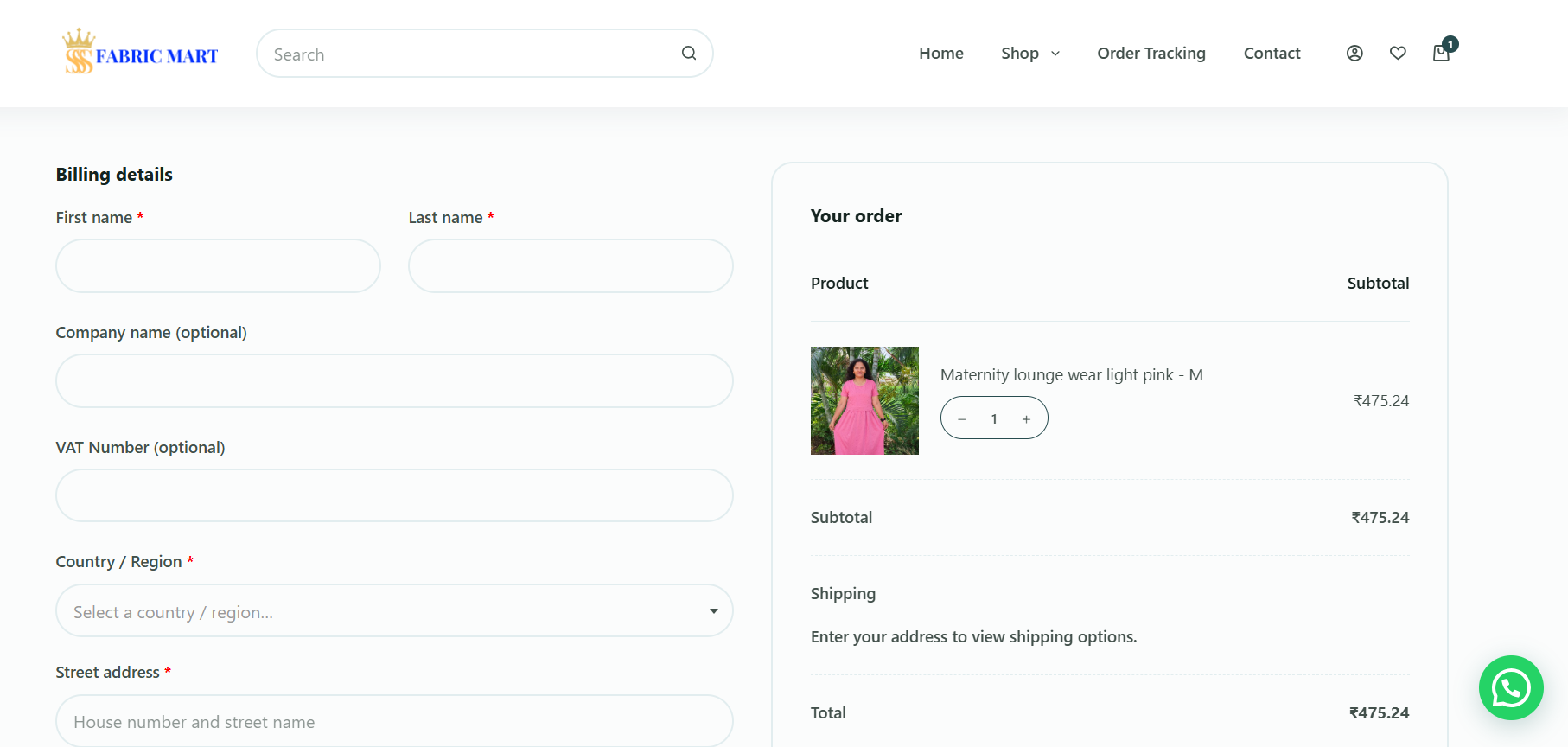Open the Order Tracking page
This screenshot has width=1568, height=747.
click(x=1151, y=54)
